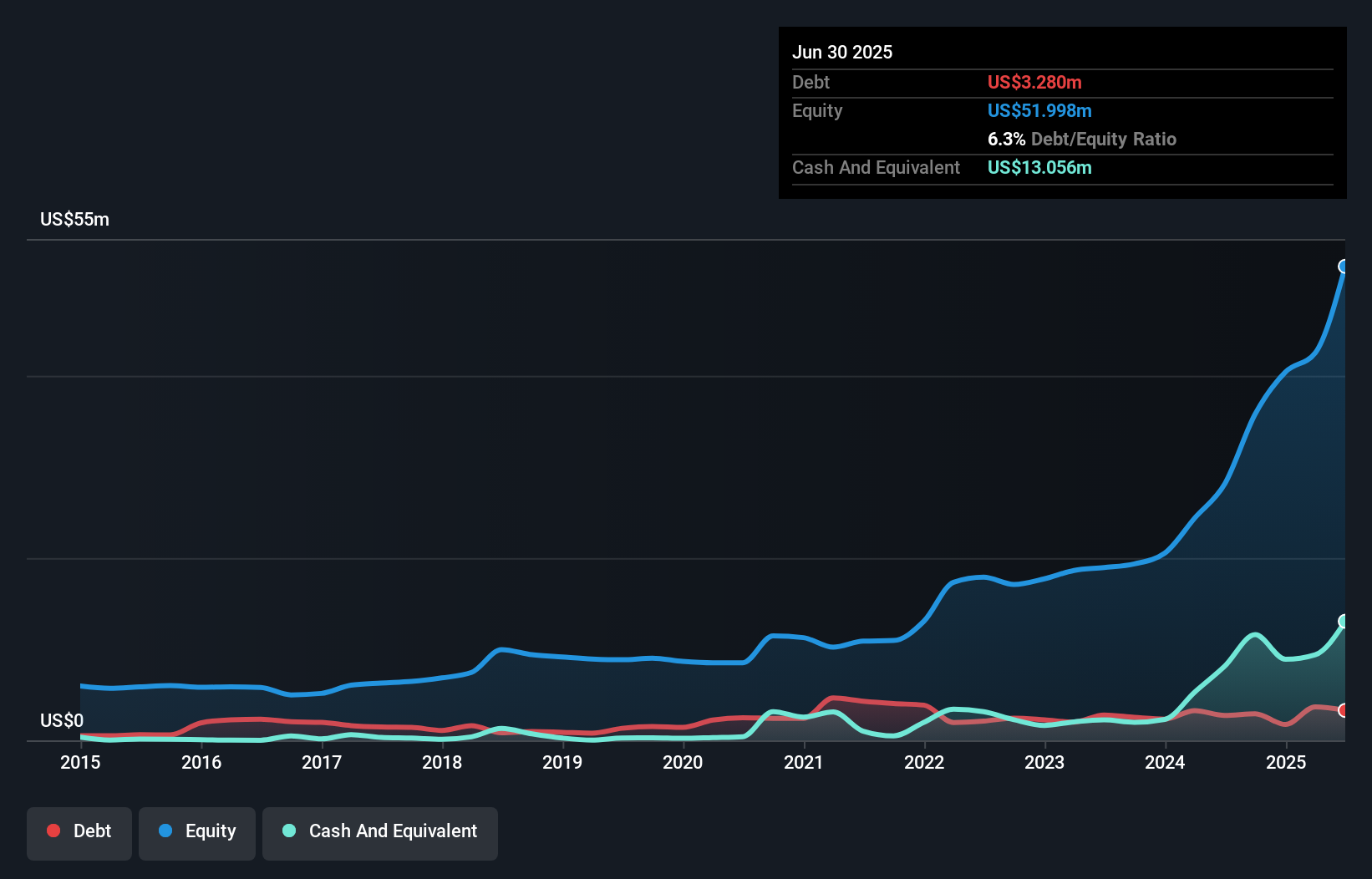The width and height of the screenshot is (1372, 879).
Task: Toggle the Equity series legend button
Action: tap(197, 833)
